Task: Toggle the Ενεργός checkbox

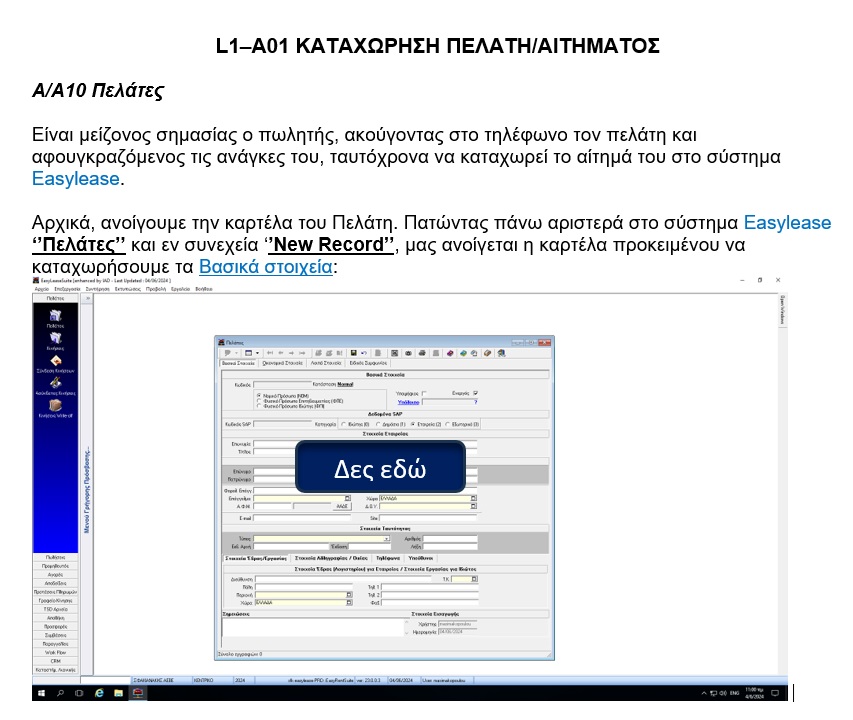Action: (x=475, y=393)
